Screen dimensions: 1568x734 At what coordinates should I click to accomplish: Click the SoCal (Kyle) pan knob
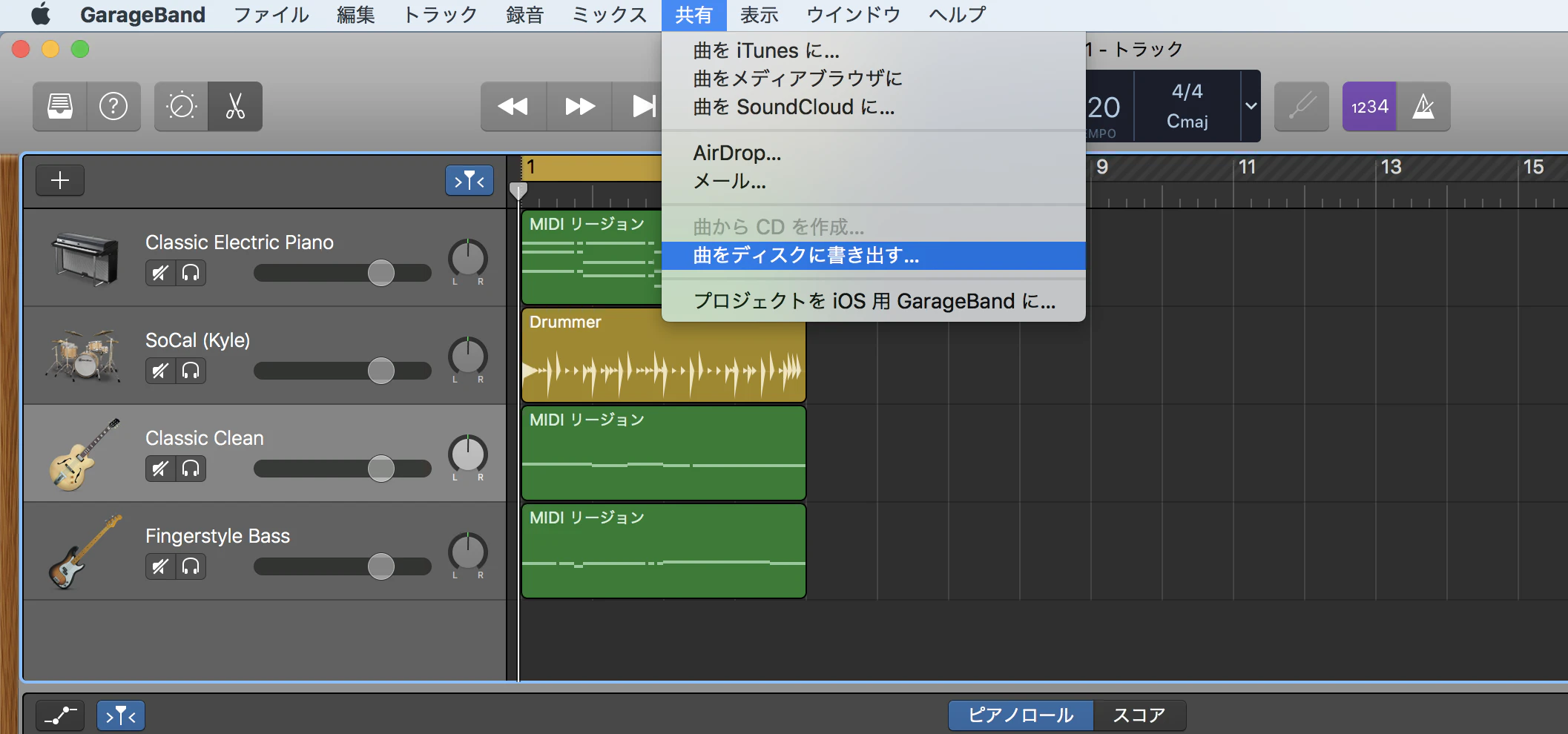[468, 356]
